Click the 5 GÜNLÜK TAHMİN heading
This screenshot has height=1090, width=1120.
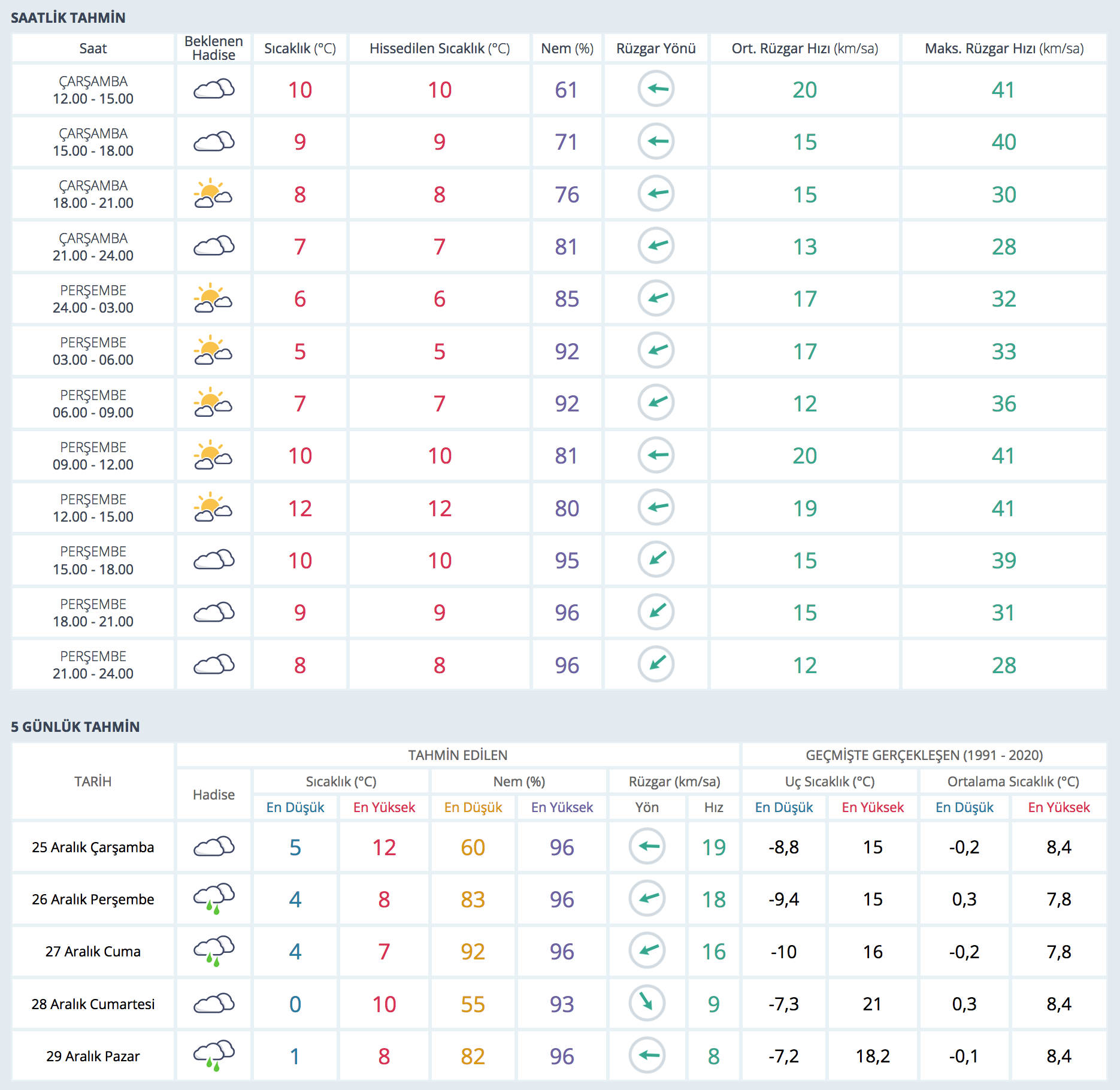[75, 726]
